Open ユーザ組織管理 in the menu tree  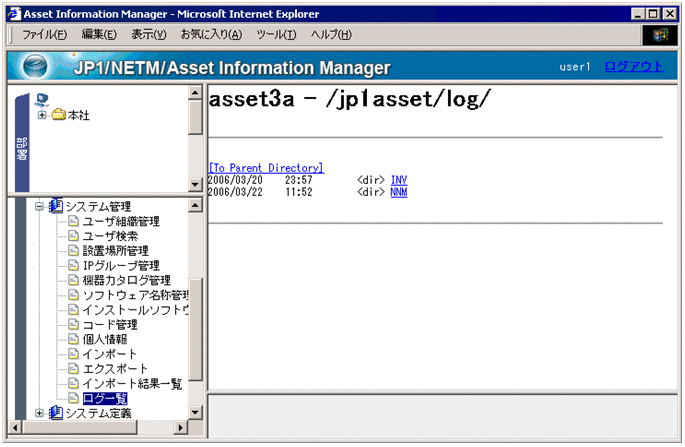(121, 221)
